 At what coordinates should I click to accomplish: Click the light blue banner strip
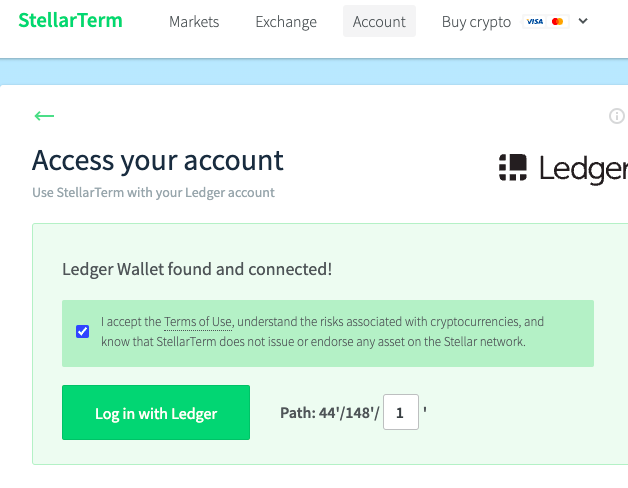pyautogui.click(x=314, y=72)
